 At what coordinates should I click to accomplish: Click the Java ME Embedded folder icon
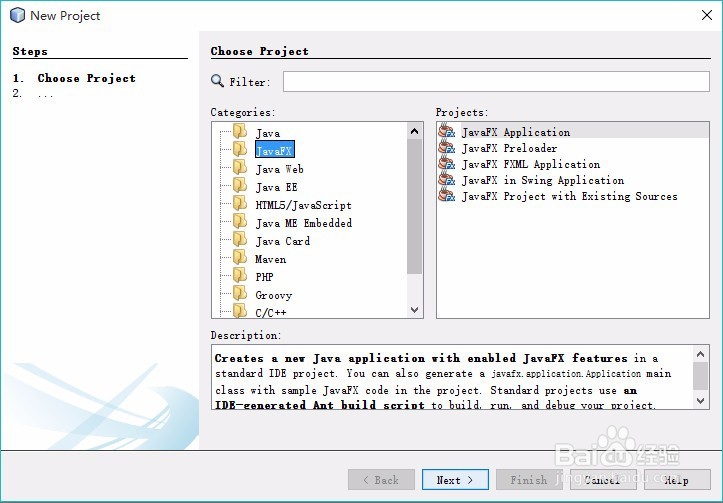click(240, 222)
